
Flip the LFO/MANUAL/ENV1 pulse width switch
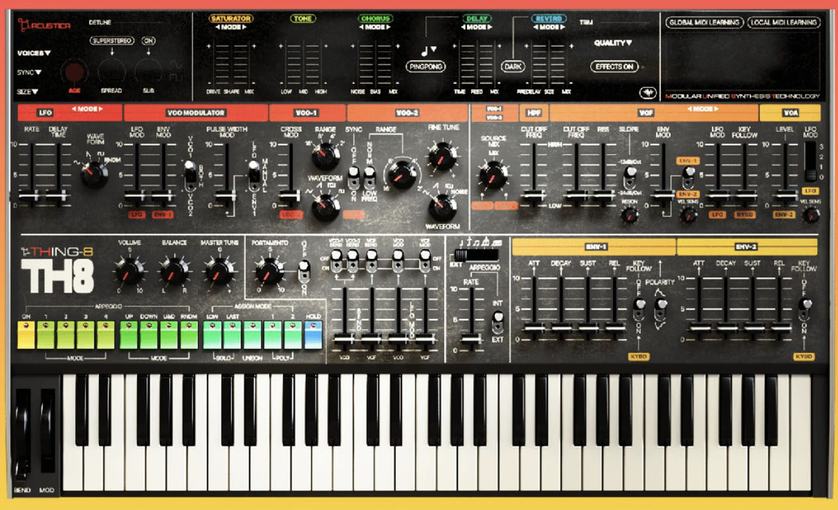pos(254,175)
